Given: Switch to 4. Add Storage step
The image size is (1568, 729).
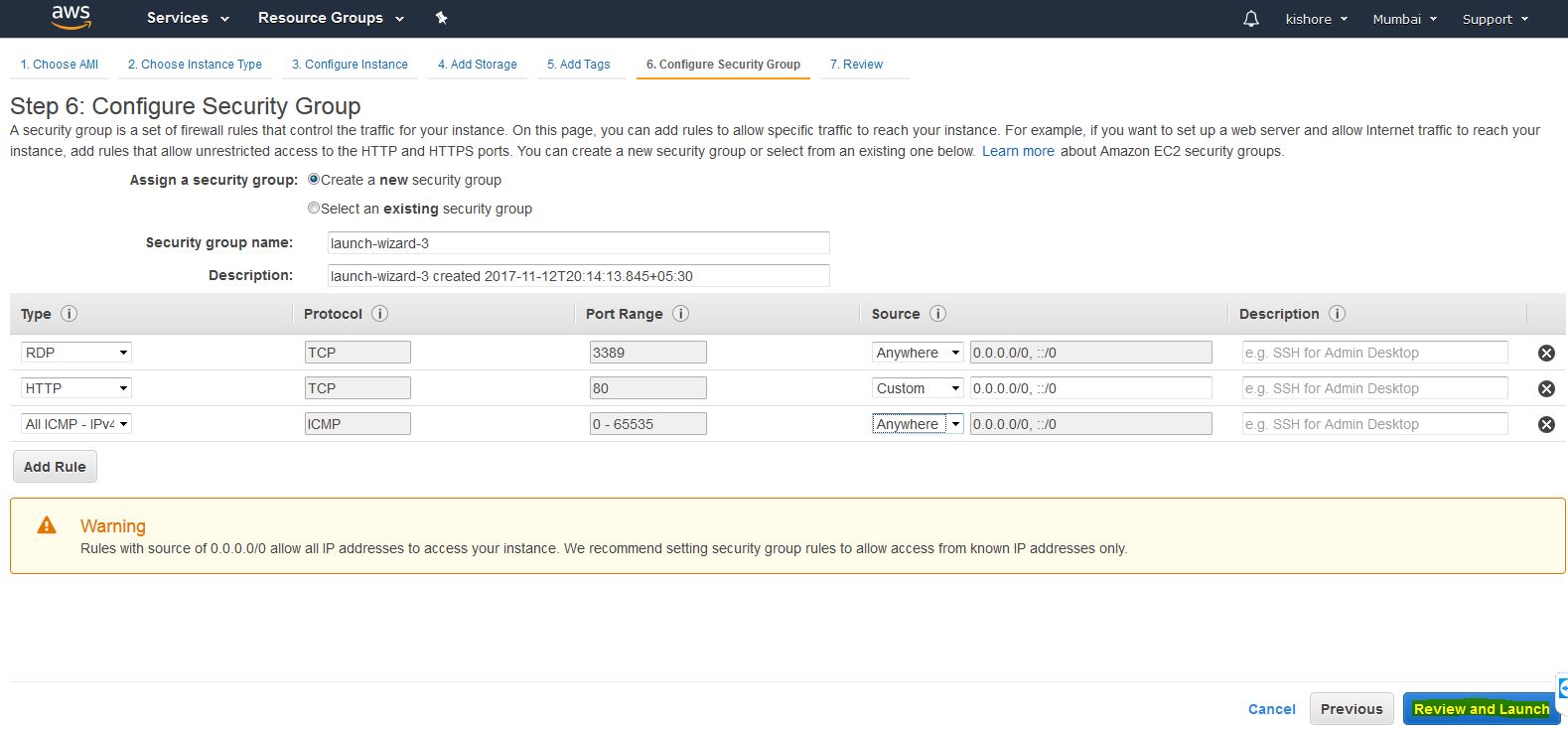Looking at the screenshot, I should point(478,65).
